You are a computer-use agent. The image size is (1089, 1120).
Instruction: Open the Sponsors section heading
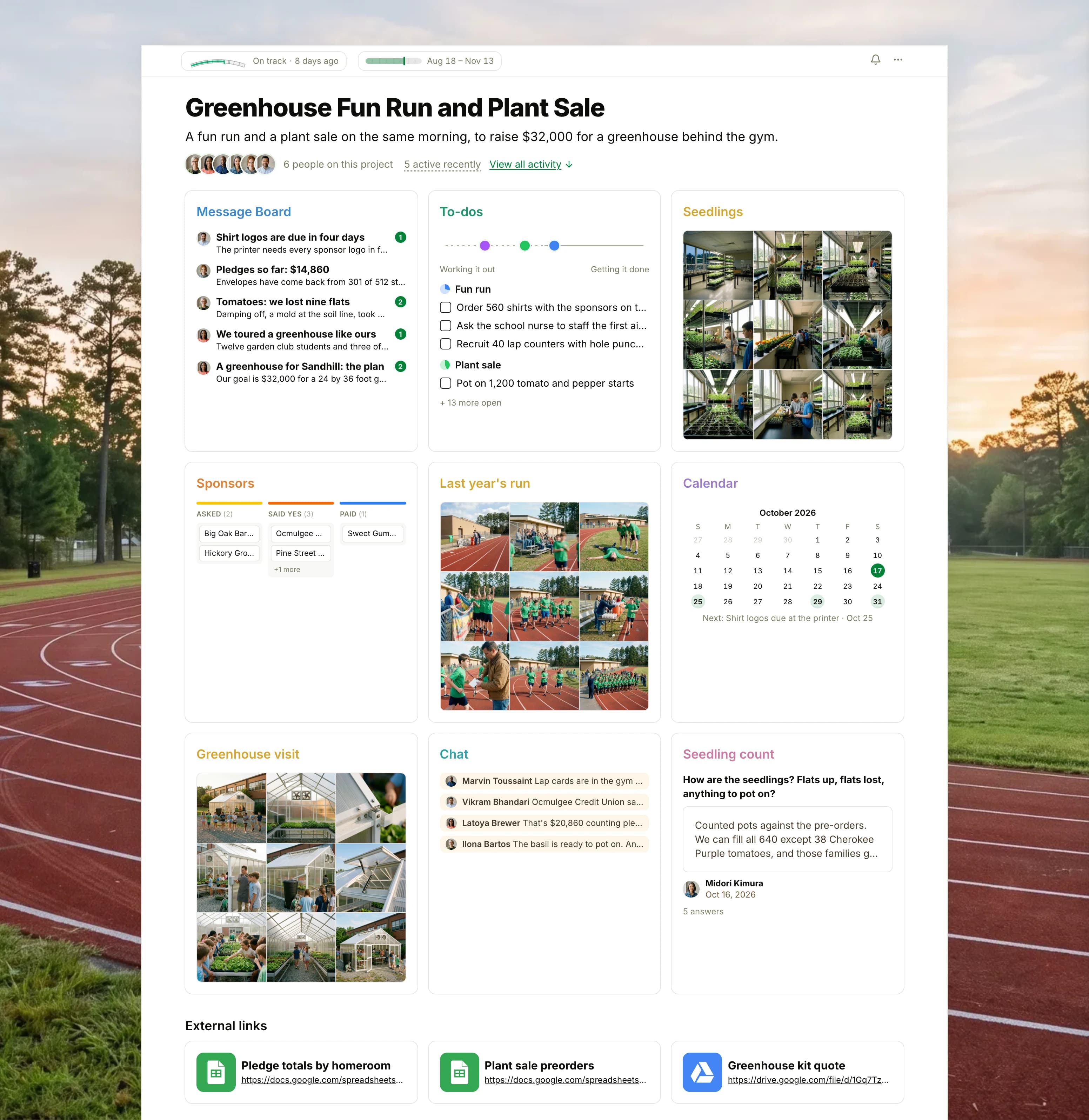click(x=225, y=484)
